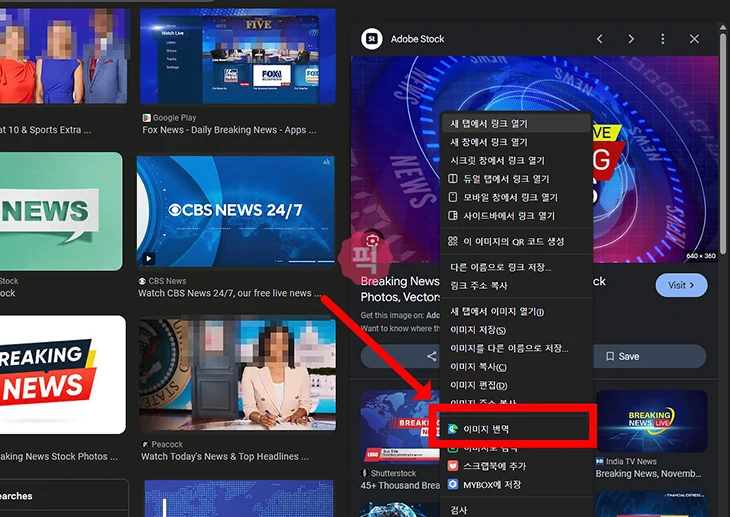Click the Visit button
This screenshot has width=730, height=517.
[x=681, y=285]
